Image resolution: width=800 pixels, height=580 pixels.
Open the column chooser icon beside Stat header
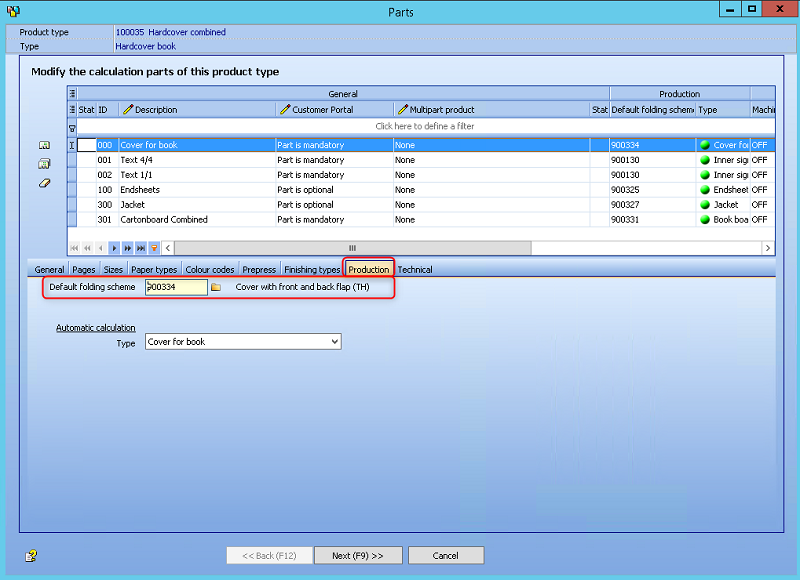pos(72,109)
